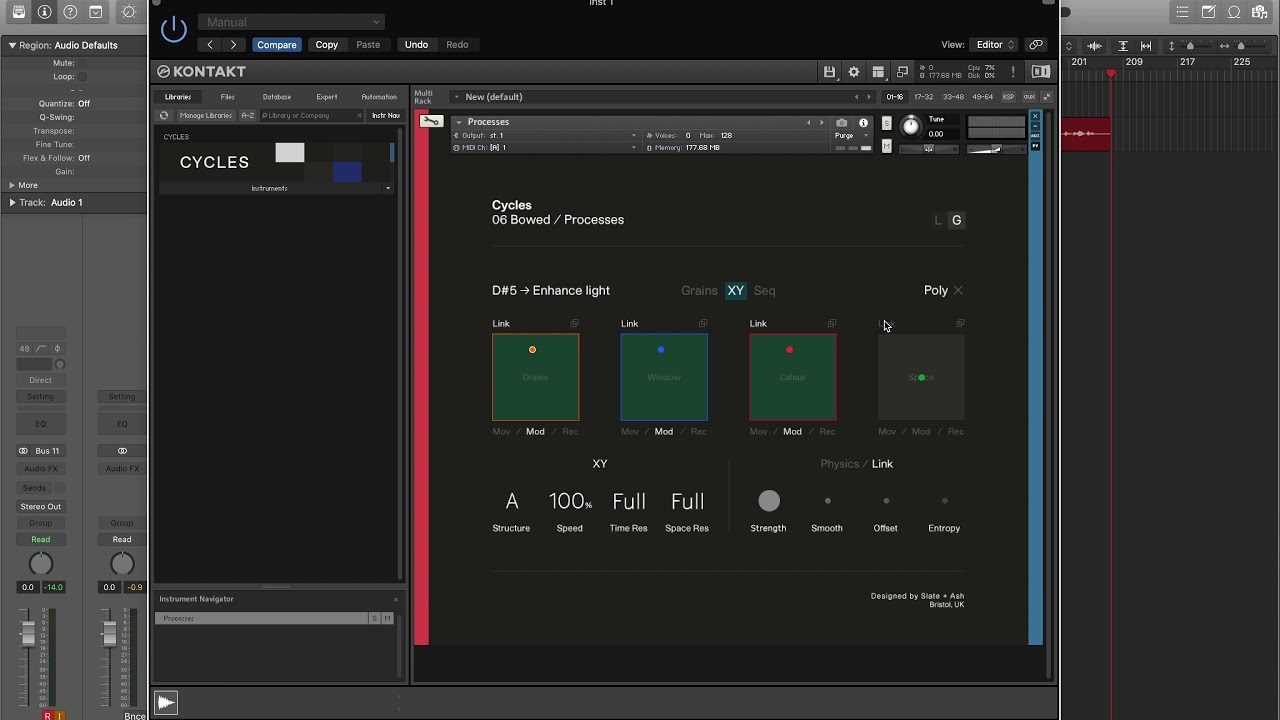Open the Output st. 1 dropdown
This screenshot has height=720, width=1280.
(545, 135)
